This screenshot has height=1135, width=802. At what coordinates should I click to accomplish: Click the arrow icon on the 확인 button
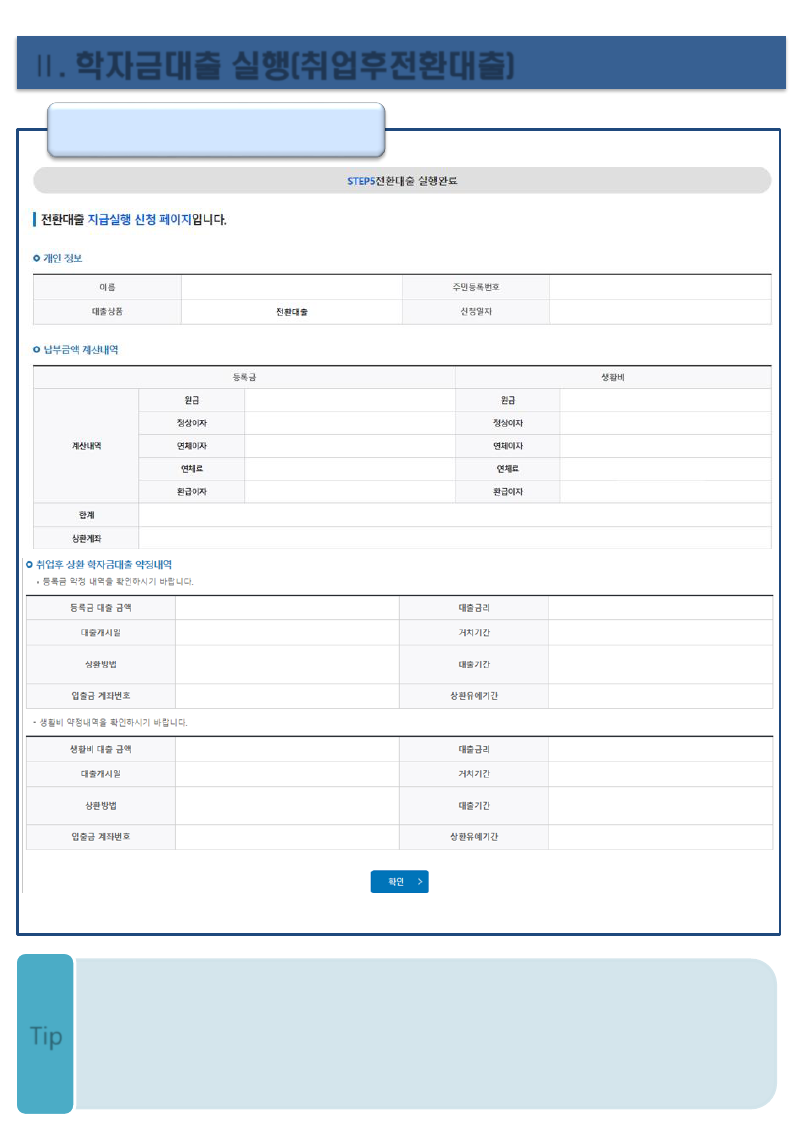click(421, 881)
